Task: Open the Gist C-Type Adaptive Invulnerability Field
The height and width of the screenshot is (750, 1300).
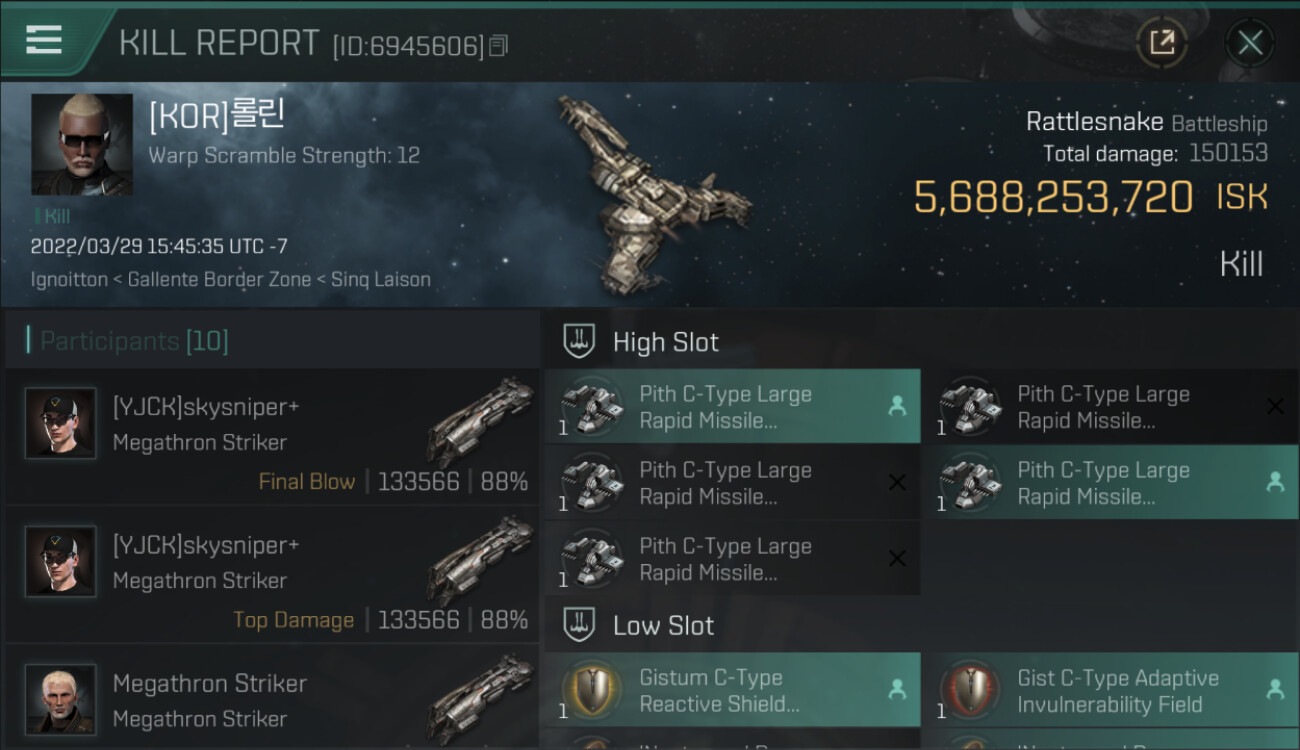Action: 1110,690
